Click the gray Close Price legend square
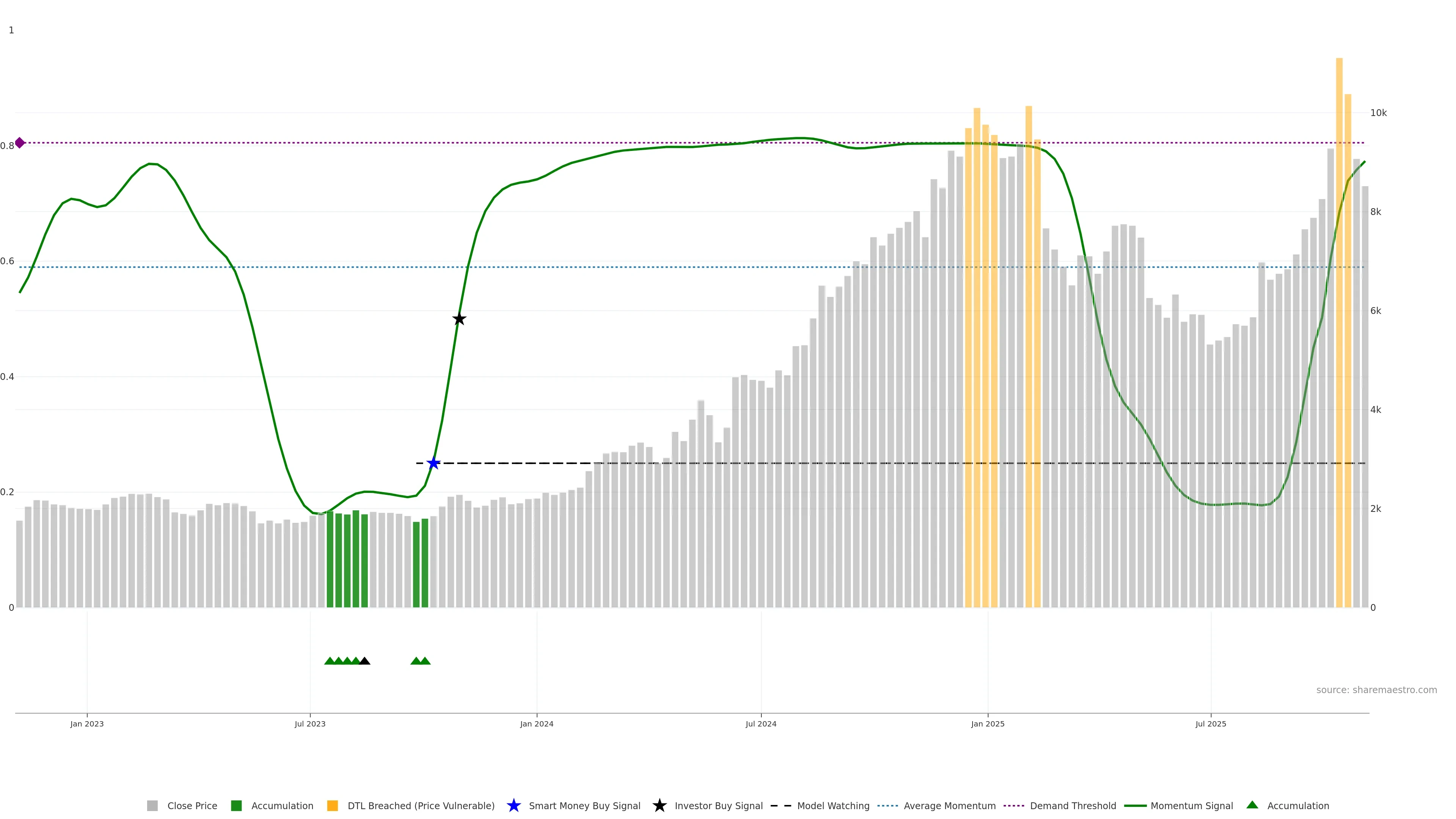The height and width of the screenshot is (819, 1456). click(x=152, y=805)
